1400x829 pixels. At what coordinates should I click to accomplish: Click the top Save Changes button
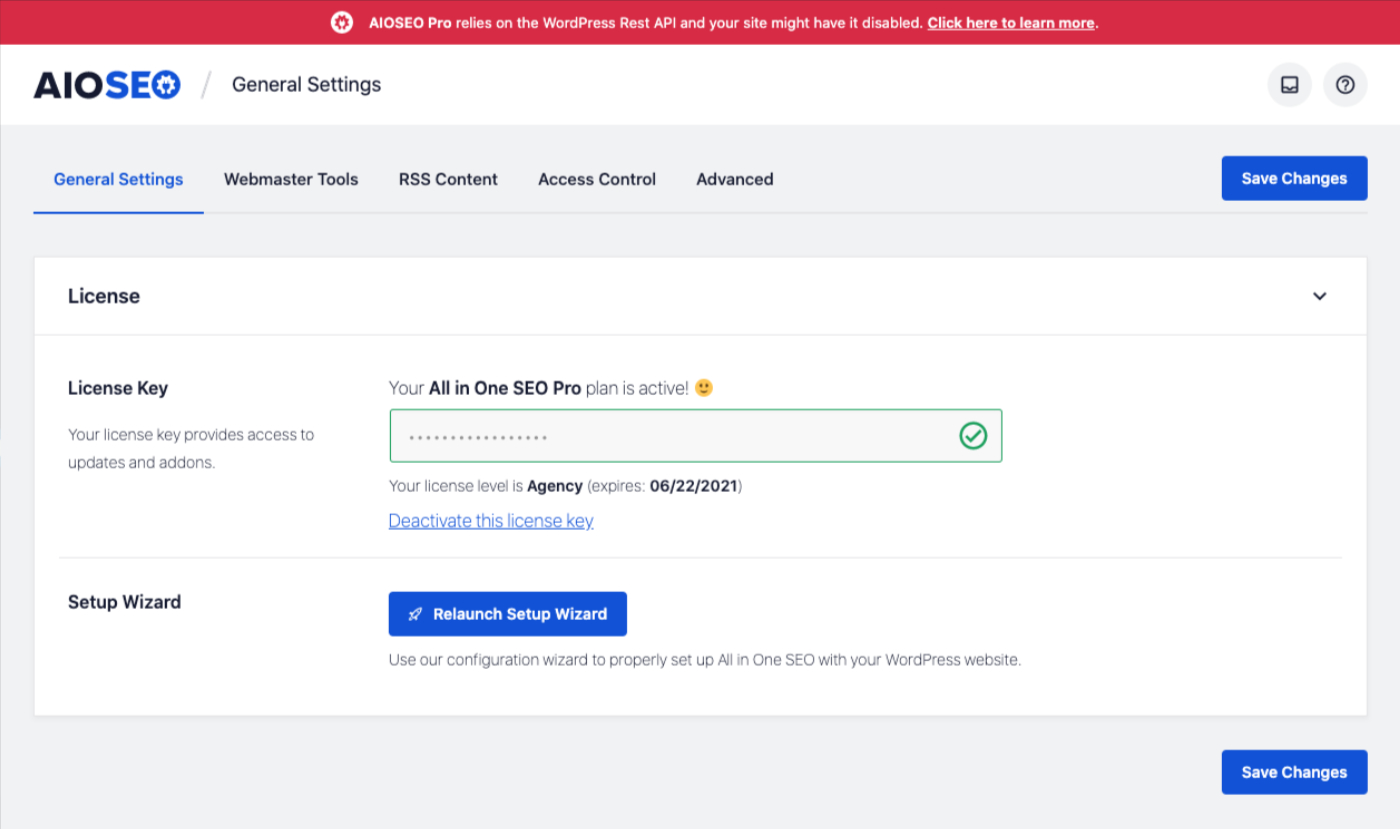1294,178
